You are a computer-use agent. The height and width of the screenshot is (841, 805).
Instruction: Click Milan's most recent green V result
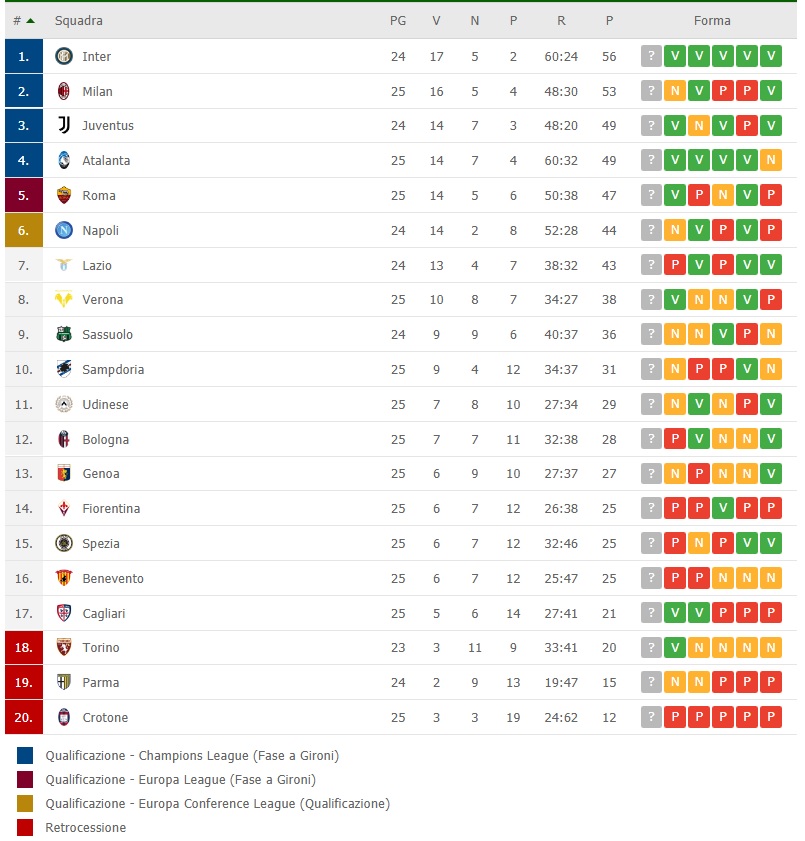click(771, 91)
